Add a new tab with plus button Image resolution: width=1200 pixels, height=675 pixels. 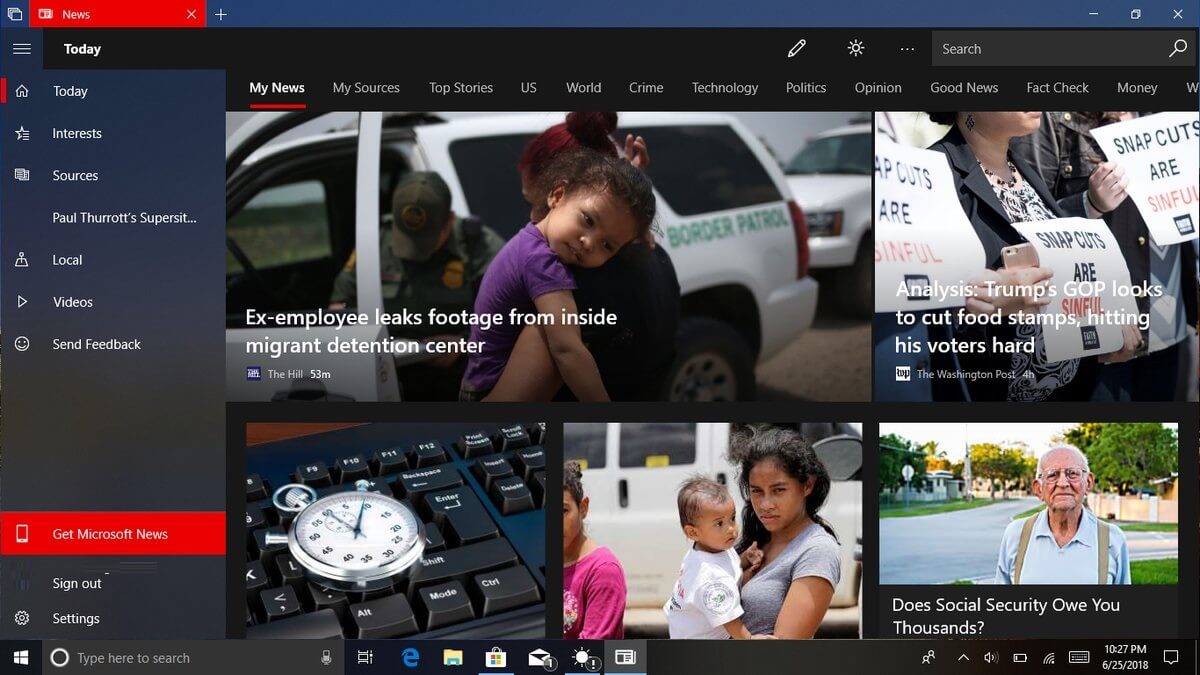[221, 14]
